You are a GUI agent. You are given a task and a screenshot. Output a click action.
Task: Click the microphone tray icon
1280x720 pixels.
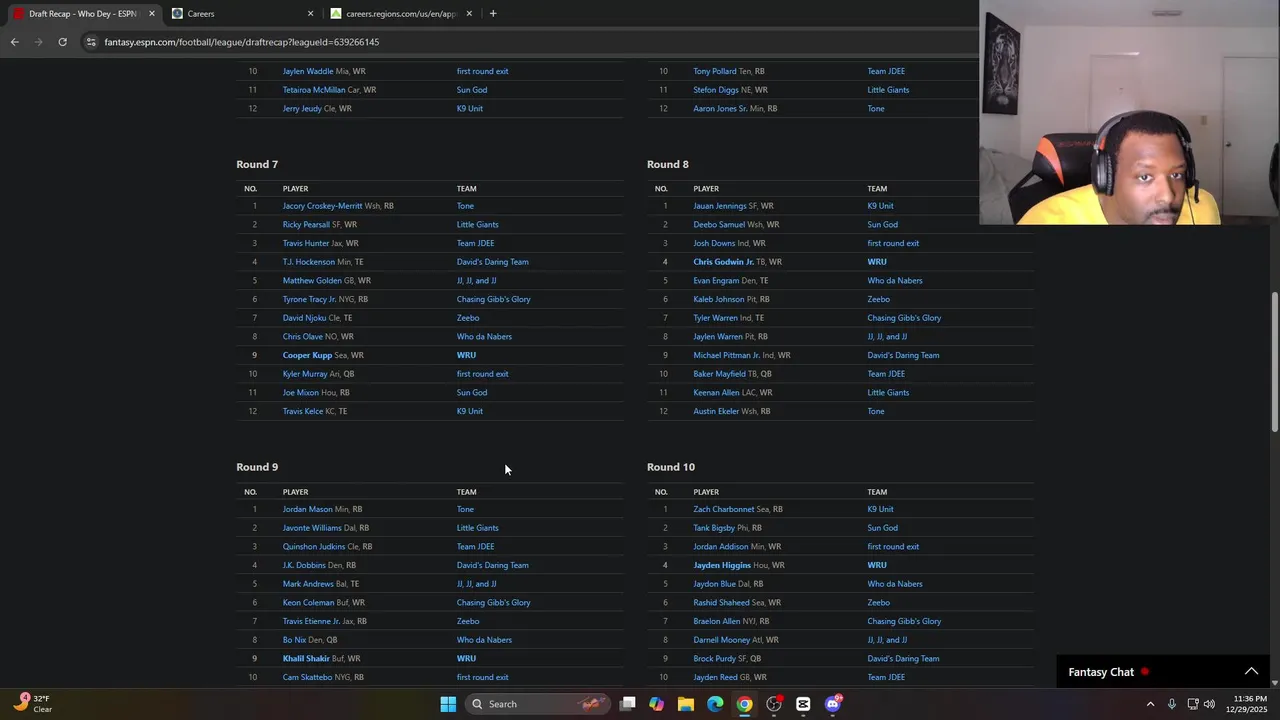pos(1172,704)
